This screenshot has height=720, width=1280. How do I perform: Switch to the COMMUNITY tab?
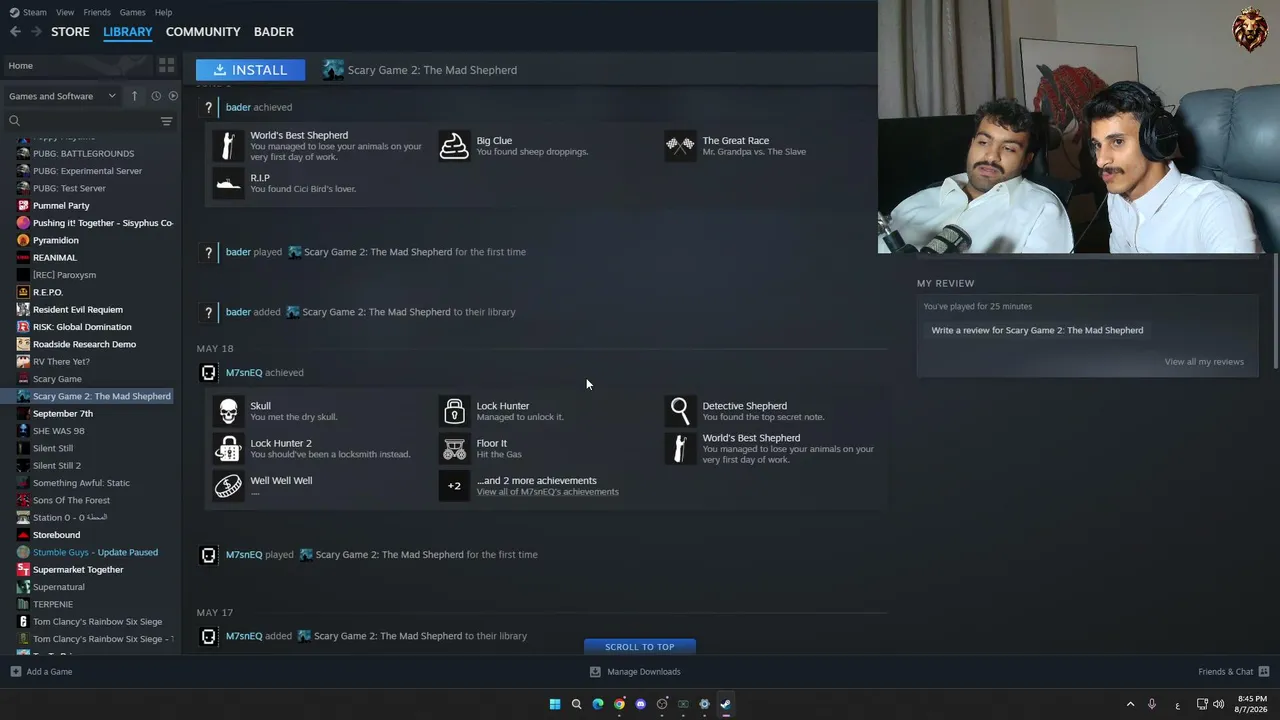click(x=203, y=32)
